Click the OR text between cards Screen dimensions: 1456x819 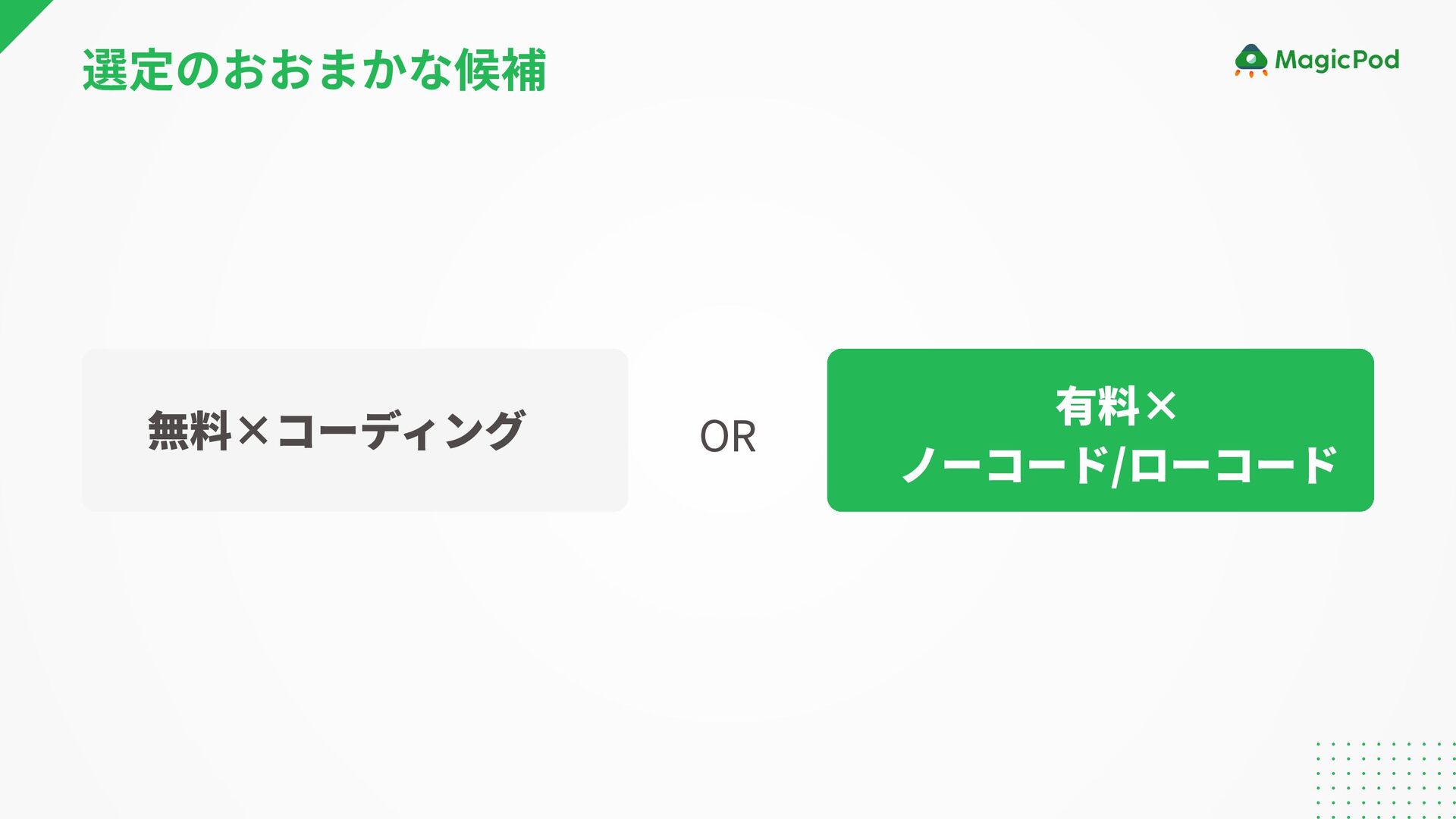point(727,437)
